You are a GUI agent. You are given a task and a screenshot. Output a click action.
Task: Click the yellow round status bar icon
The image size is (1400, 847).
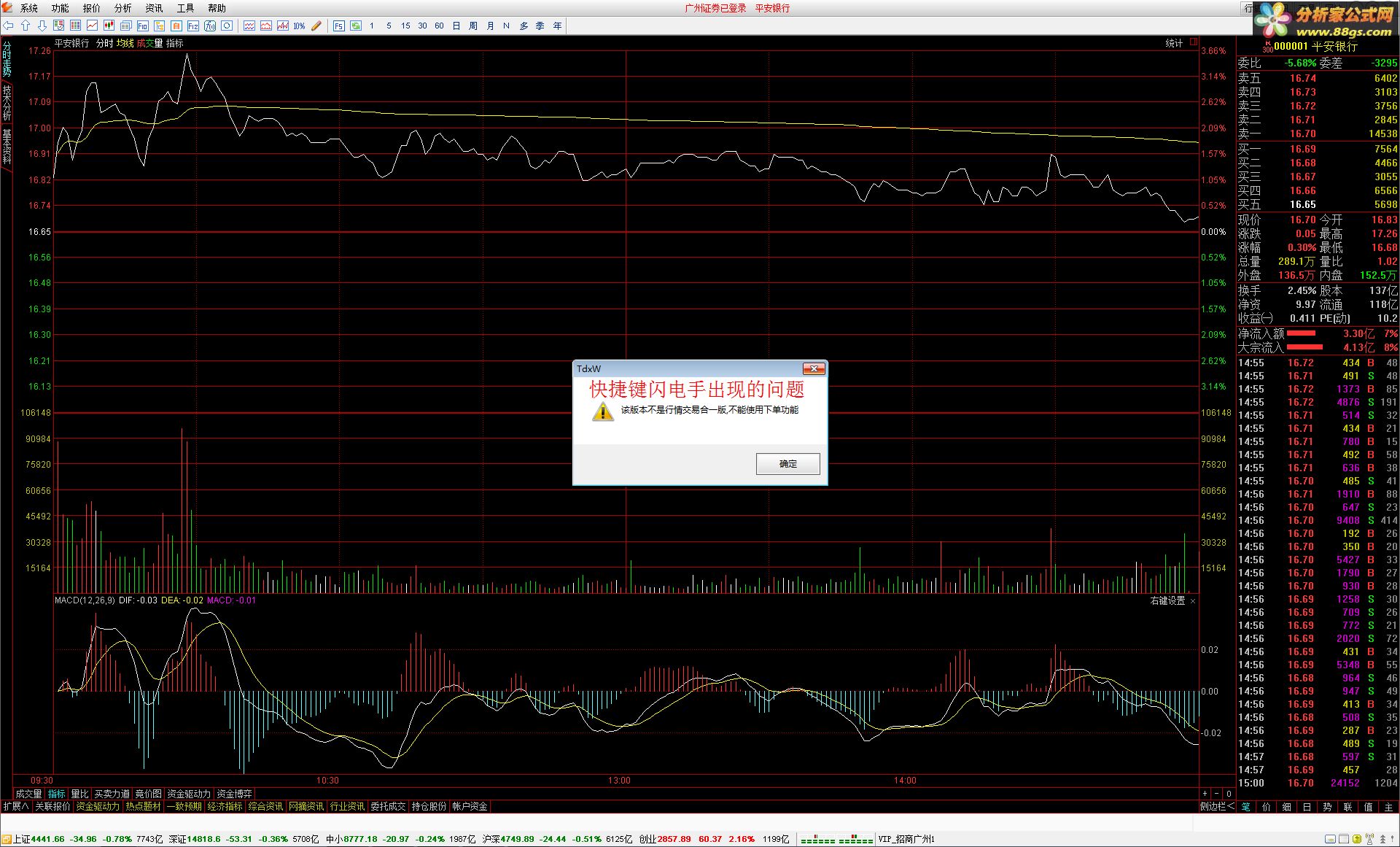1356,840
